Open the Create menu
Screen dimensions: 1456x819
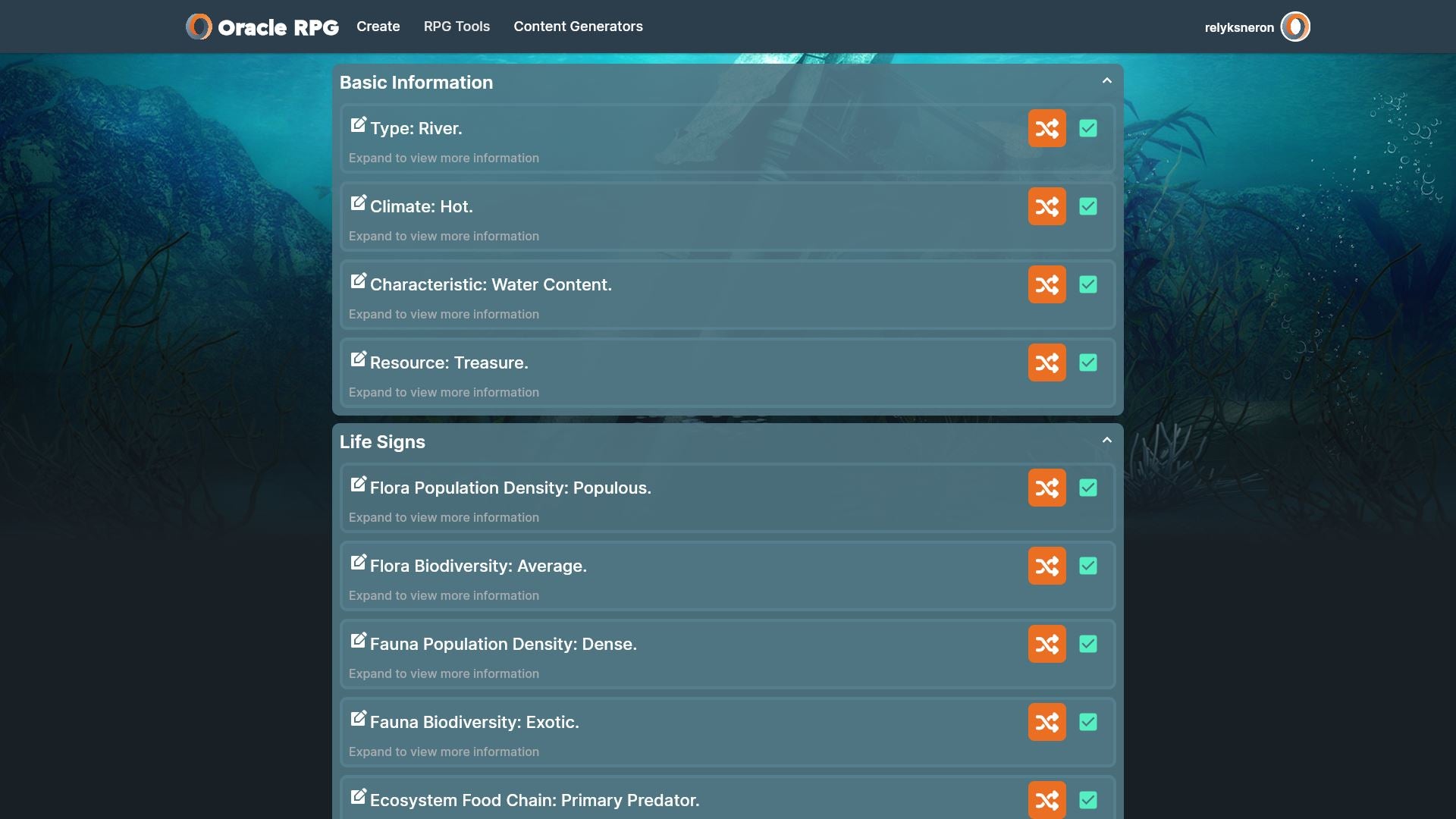[378, 27]
